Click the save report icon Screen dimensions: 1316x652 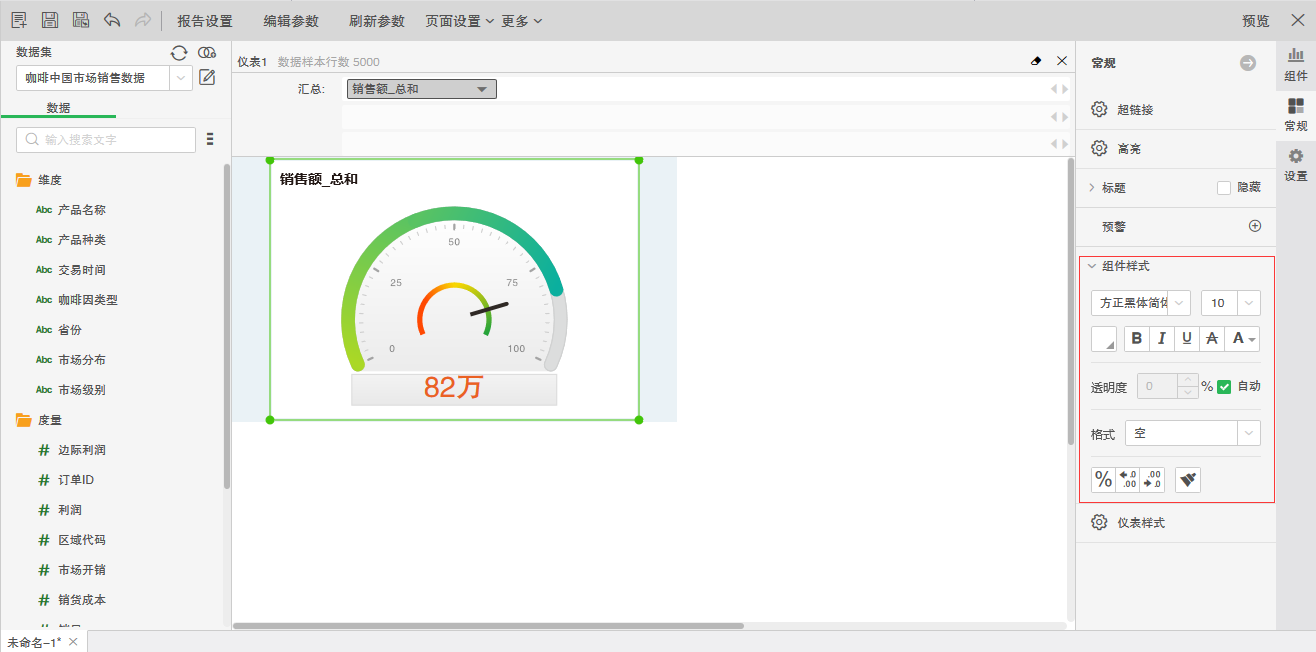coord(49,20)
